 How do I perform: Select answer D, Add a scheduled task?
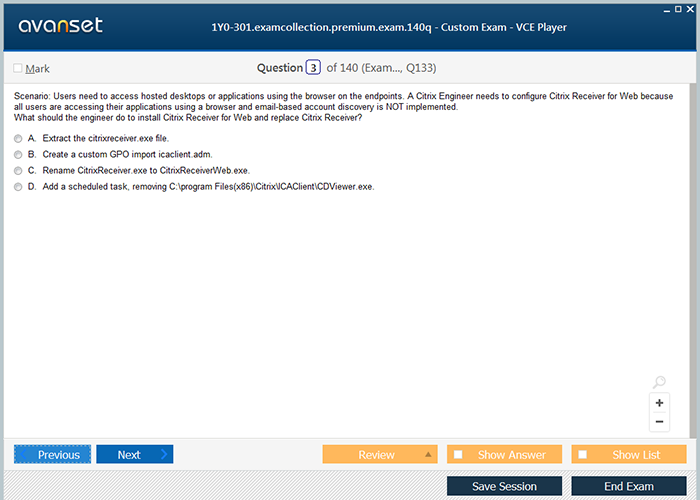(18, 186)
